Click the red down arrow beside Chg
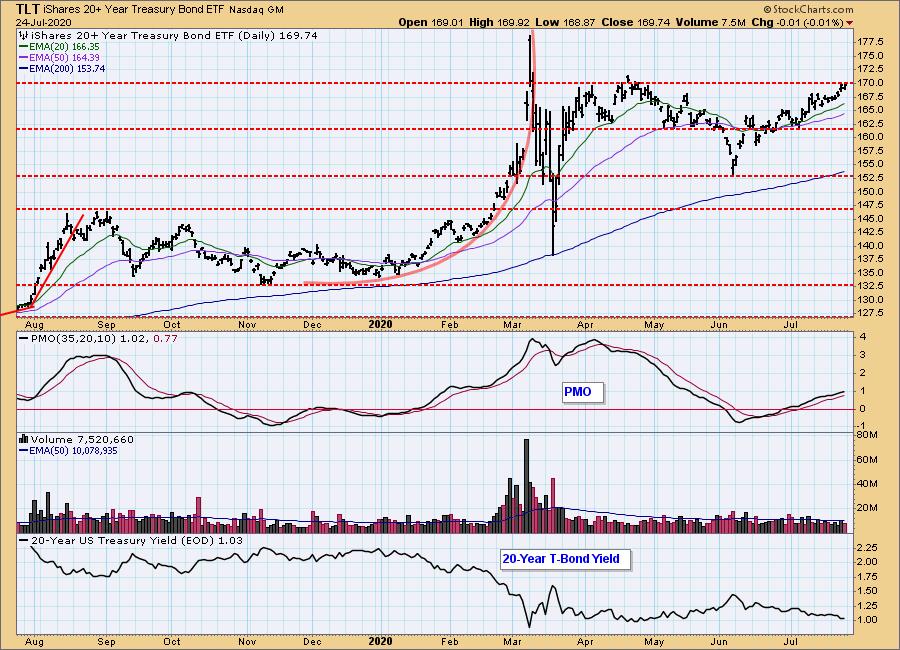900x650 pixels. click(849, 23)
